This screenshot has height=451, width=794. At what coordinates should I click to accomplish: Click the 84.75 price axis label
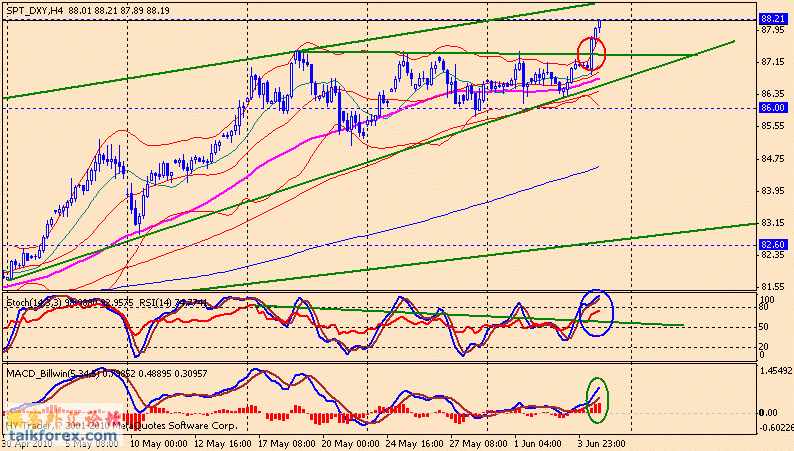773,159
